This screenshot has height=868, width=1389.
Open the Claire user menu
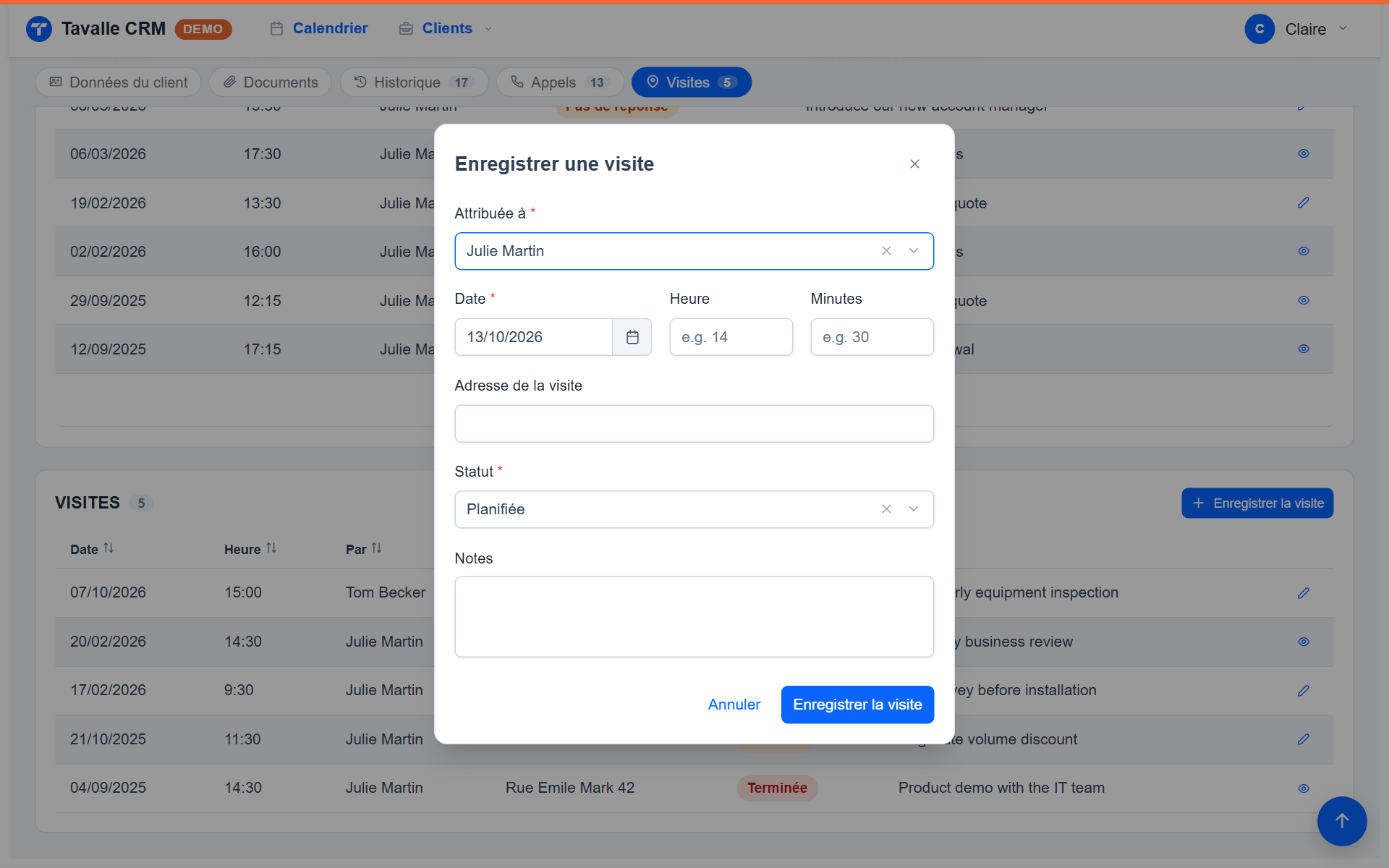coord(1296,29)
